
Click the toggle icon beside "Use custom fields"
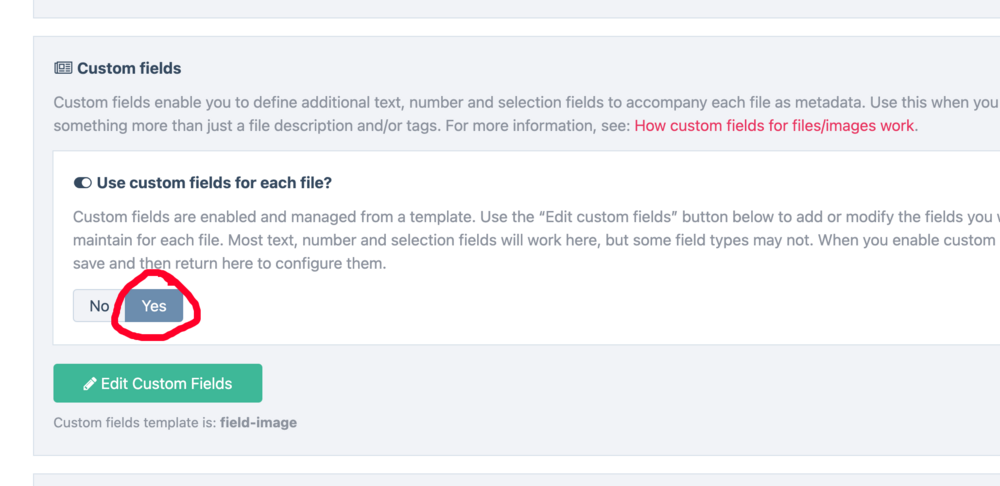click(x=83, y=183)
